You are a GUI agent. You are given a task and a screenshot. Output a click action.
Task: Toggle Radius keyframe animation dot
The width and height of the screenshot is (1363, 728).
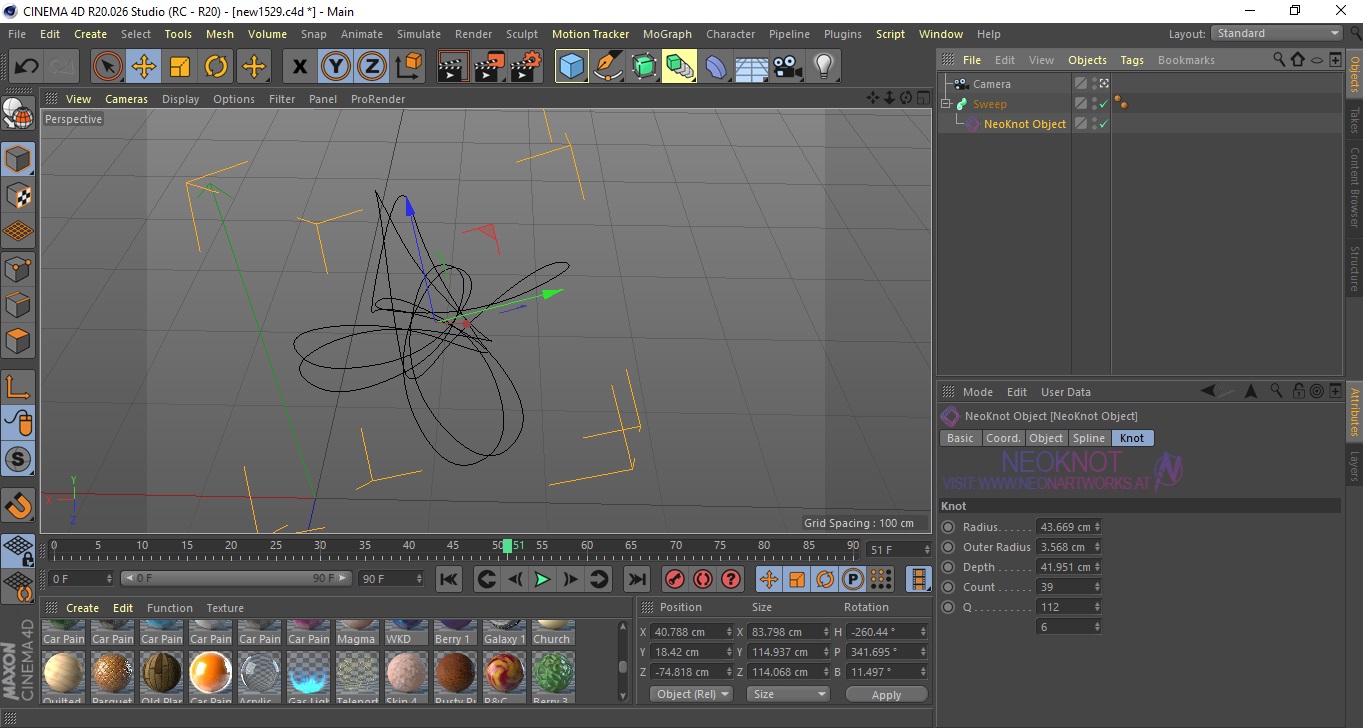[x=948, y=527]
